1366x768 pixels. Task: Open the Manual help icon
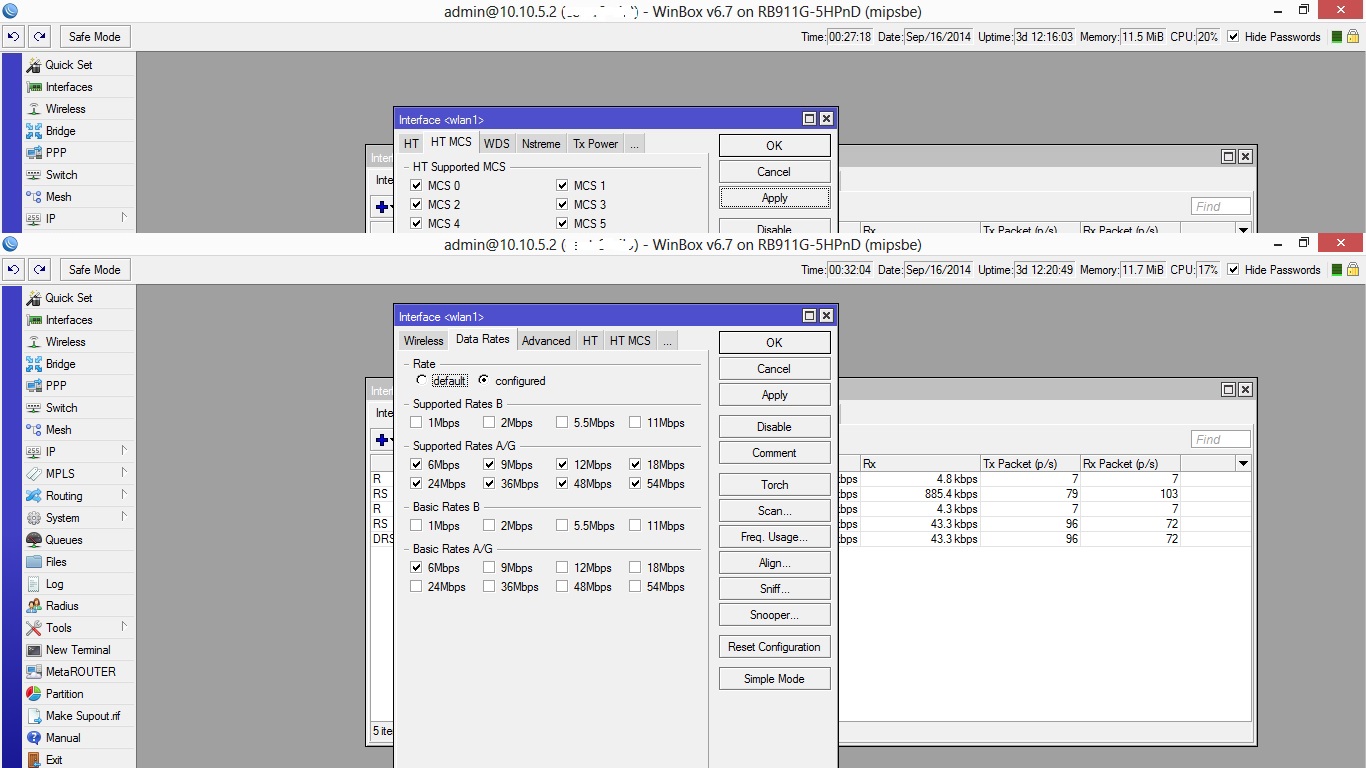pos(34,738)
